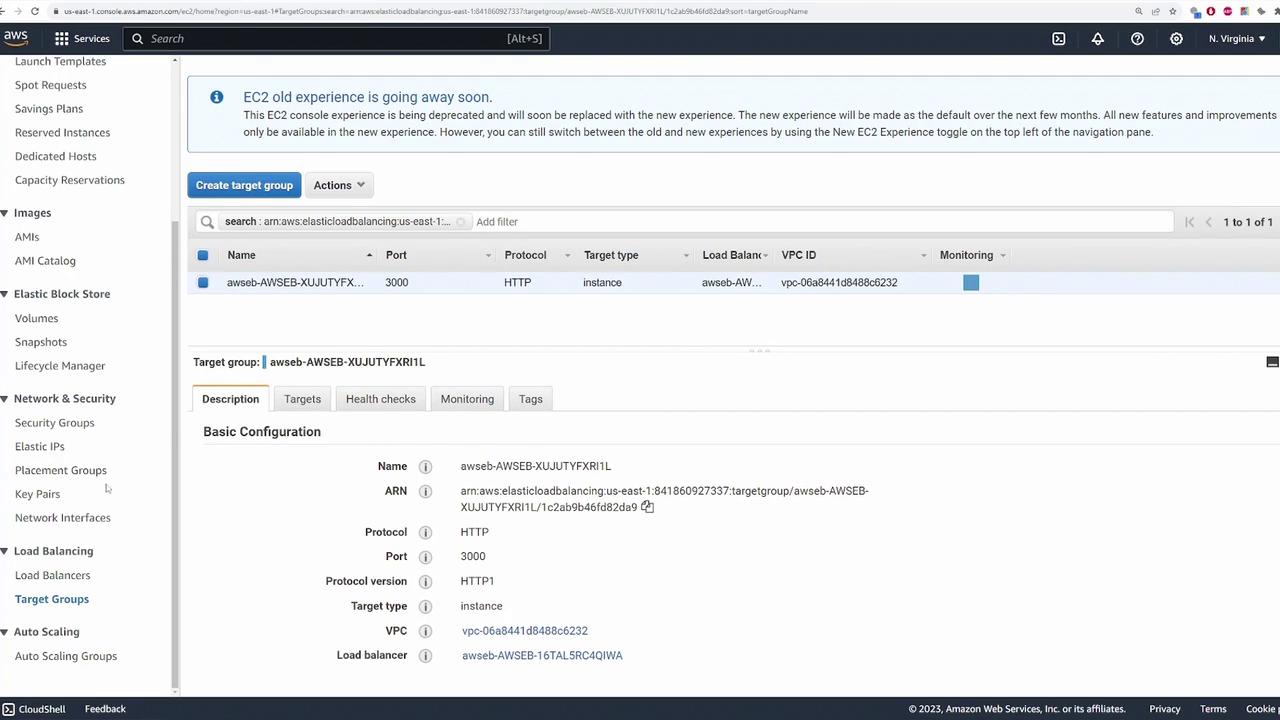The height and width of the screenshot is (720, 1280).
Task: Open the settings gear in top bar
Action: (x=1176, y=38)
